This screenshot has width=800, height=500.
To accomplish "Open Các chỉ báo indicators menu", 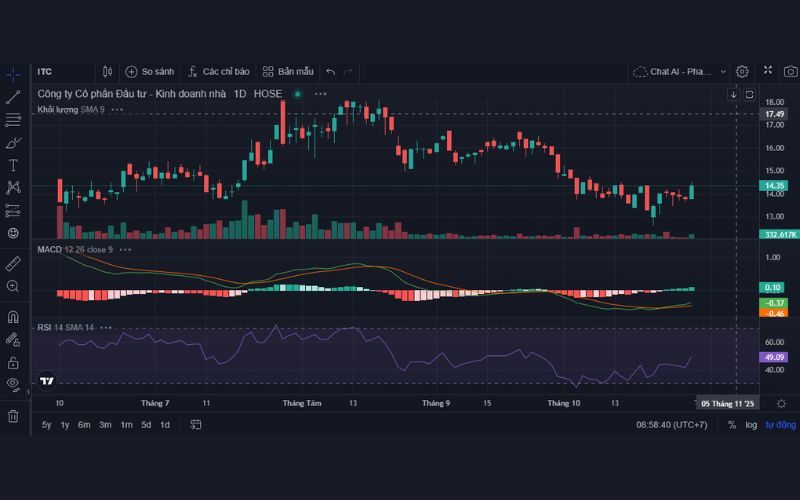I will coord(217,72).
